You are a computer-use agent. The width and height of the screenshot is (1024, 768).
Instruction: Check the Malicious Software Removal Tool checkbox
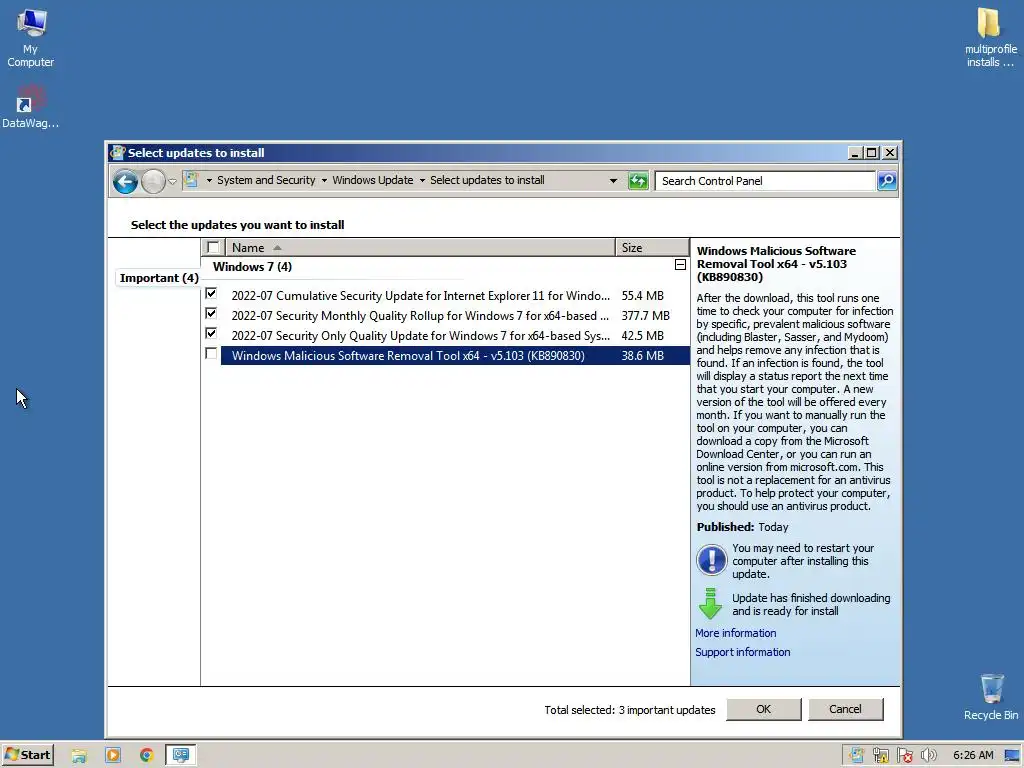(x=211, y=353)
